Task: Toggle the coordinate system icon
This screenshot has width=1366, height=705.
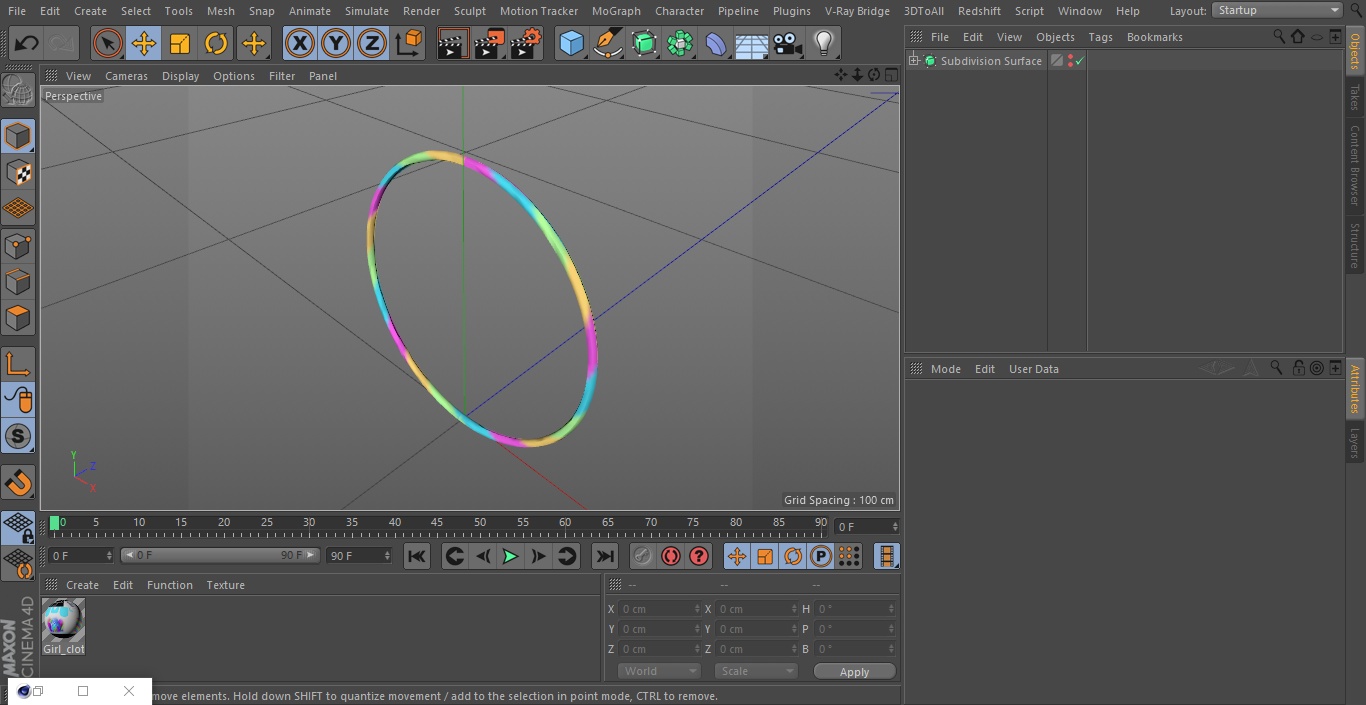Action: click(x=408, y=44)
